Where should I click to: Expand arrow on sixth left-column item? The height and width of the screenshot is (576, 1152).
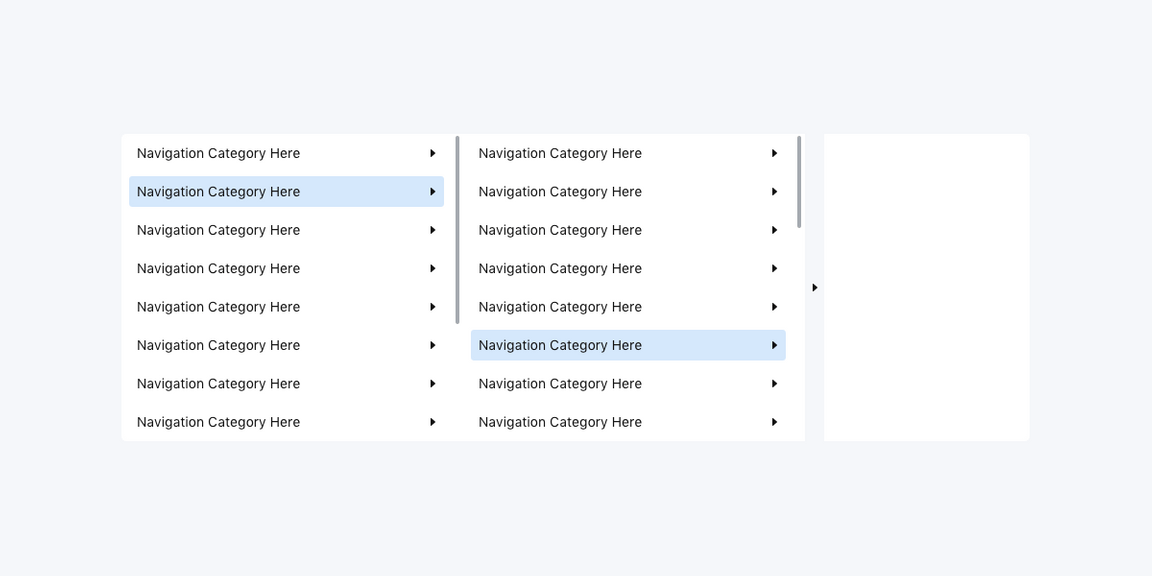pyautogui.click(x=432, y=345)
